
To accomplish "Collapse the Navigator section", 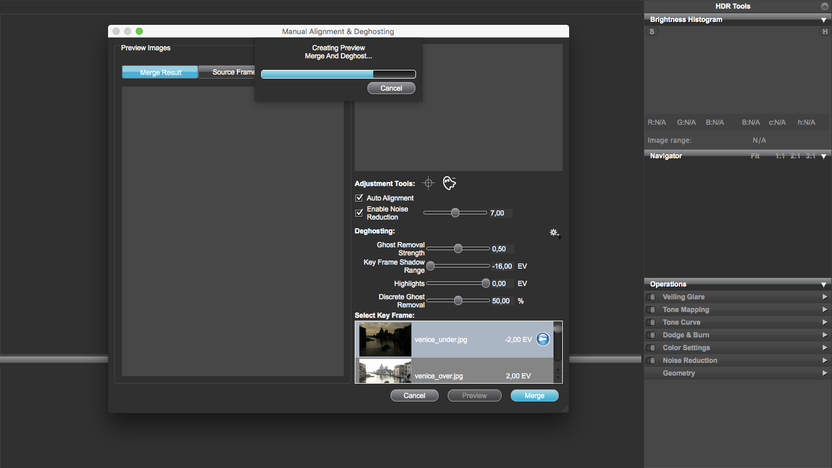I will click(824, 156).
